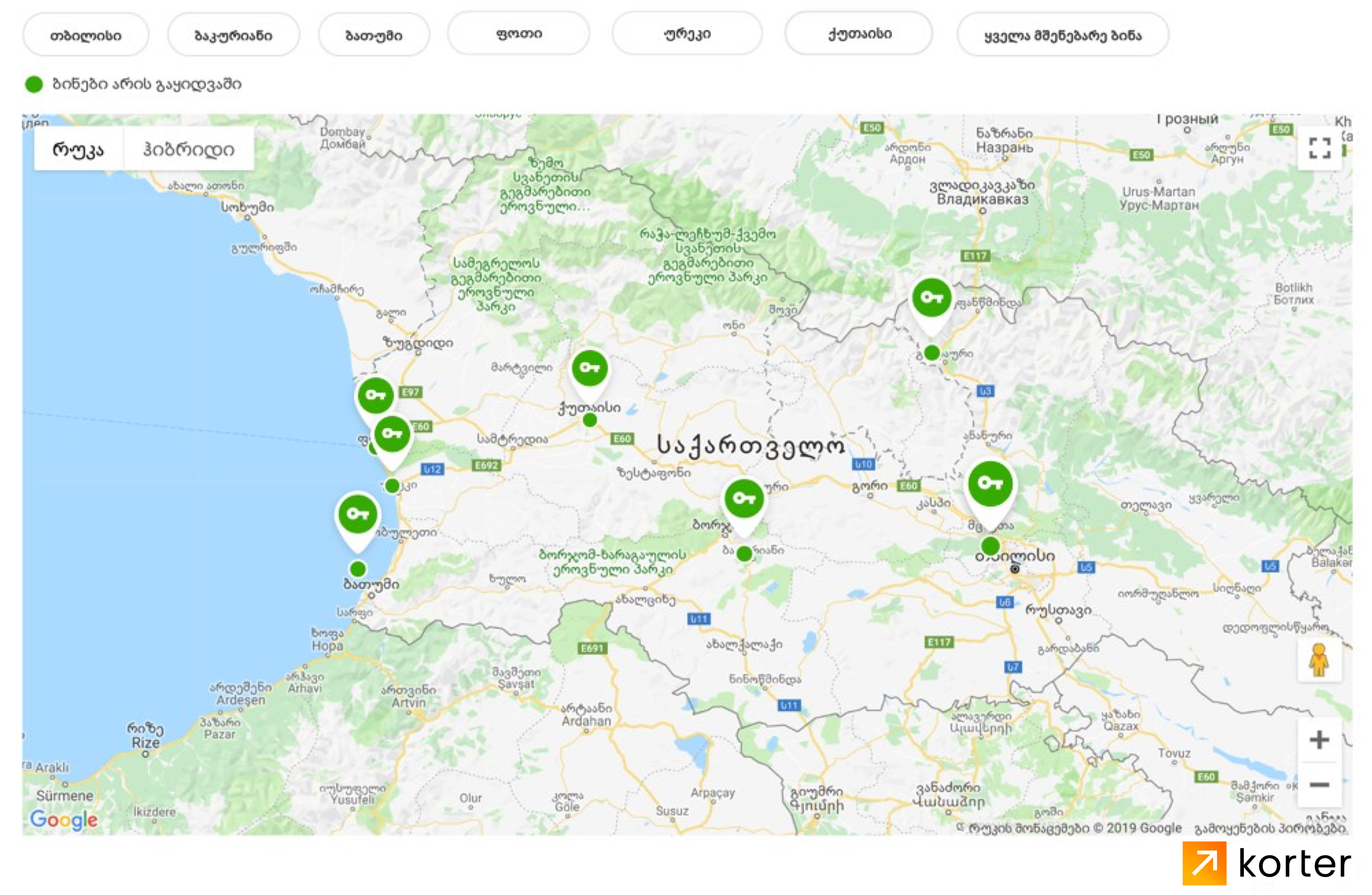Select the თბილისი city filter
Screen dimensions: 1372x895
pos(86,35)
